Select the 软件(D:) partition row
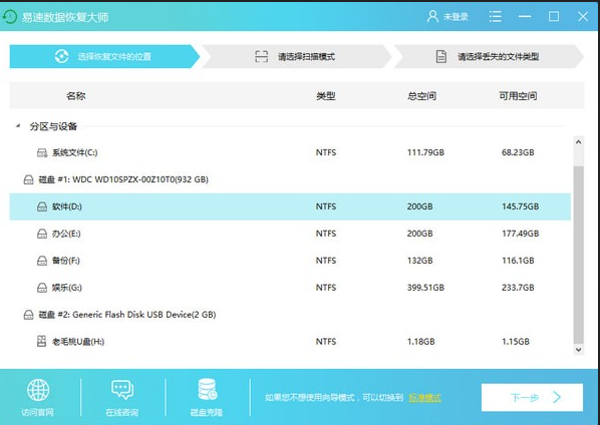This screenshot has height=425, width=600. click(290, 206)
